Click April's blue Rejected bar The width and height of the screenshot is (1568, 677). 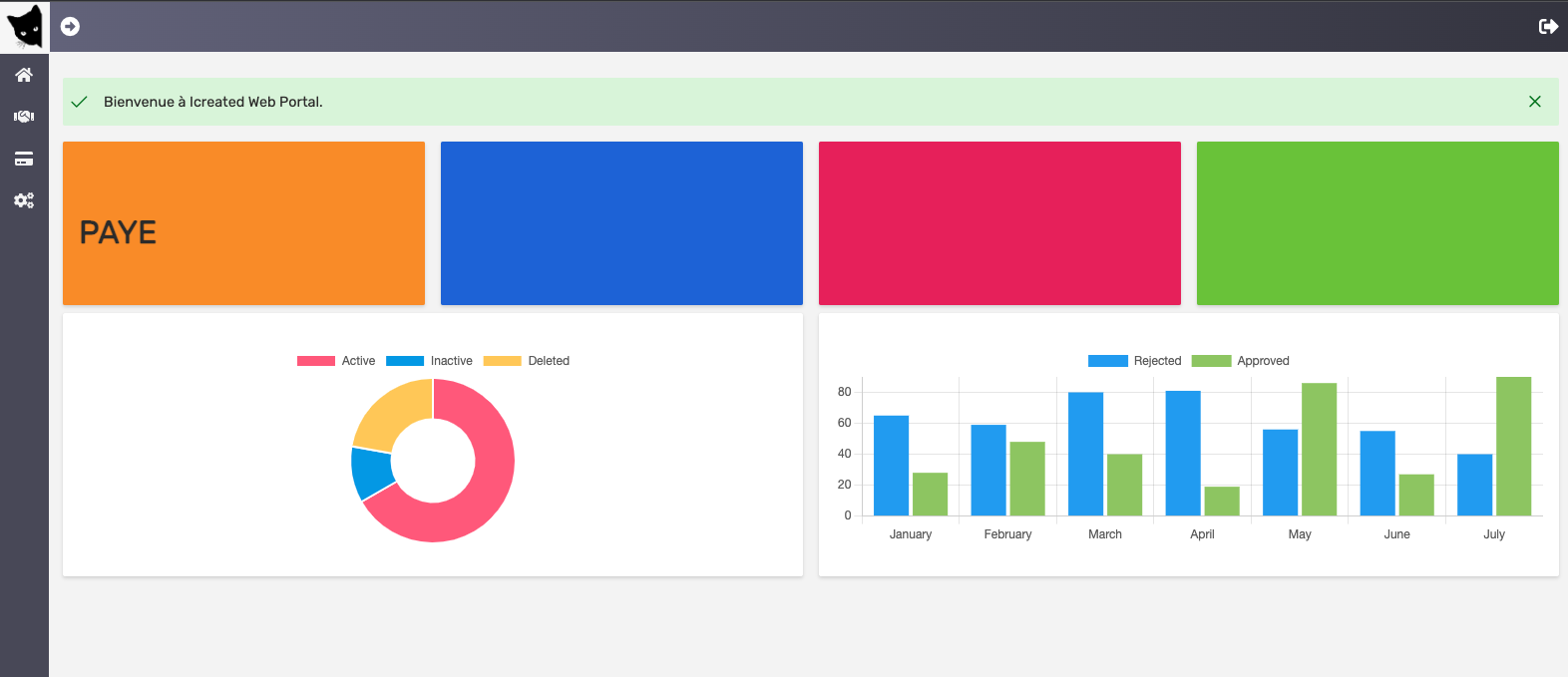click(x=1183, y=453)
